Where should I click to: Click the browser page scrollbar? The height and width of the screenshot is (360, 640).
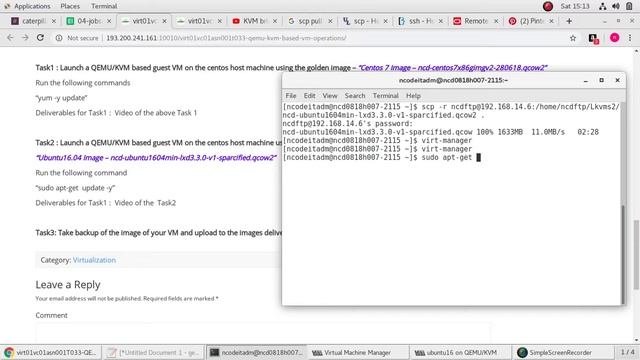(636, 254)
